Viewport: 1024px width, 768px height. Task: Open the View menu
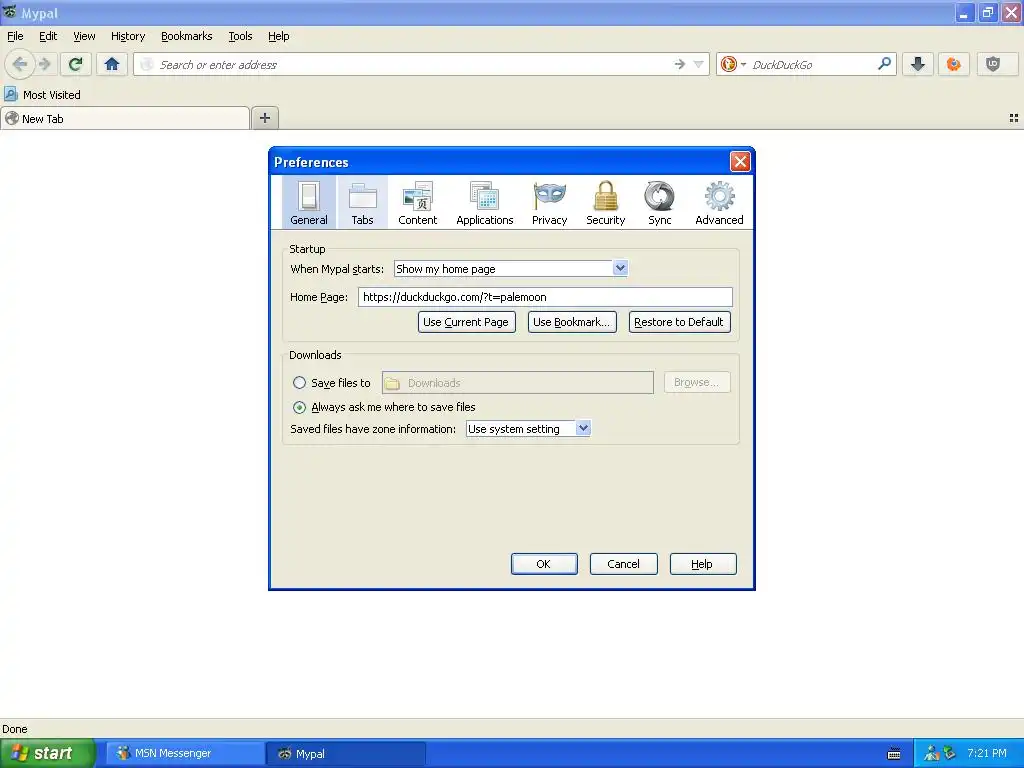coord(84,37)
